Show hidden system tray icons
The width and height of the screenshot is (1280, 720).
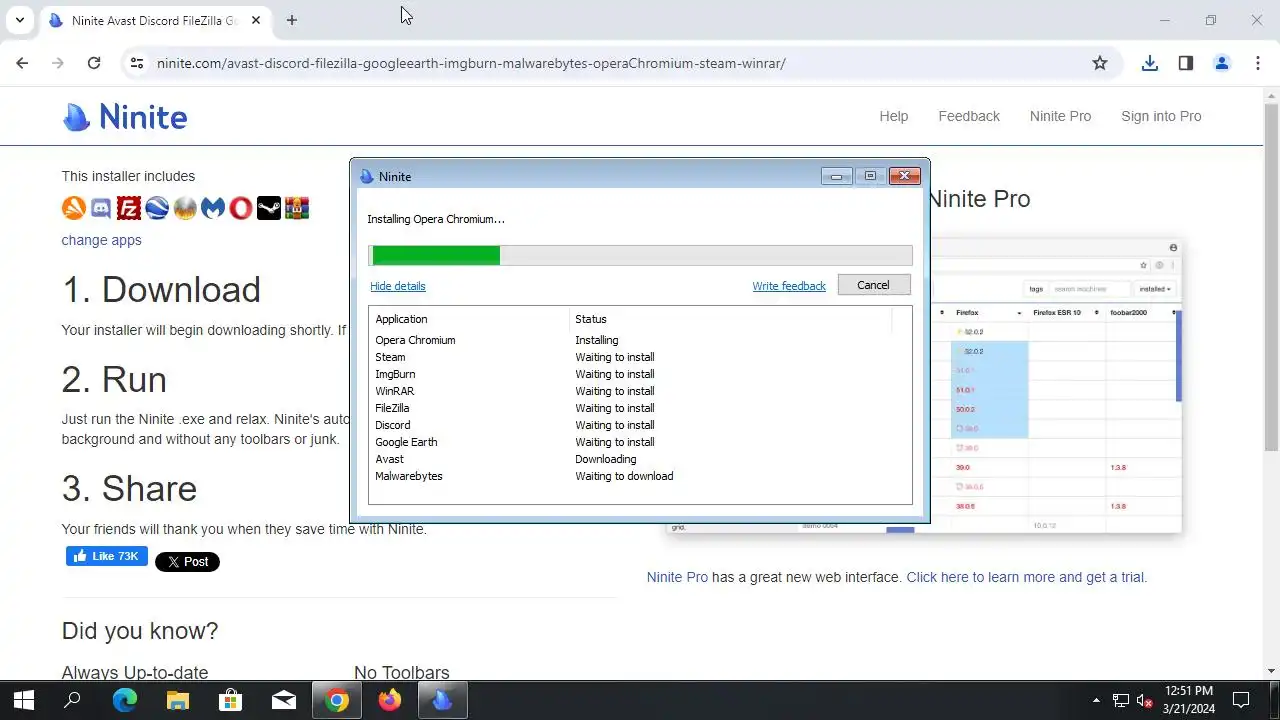click(1096, 700)
